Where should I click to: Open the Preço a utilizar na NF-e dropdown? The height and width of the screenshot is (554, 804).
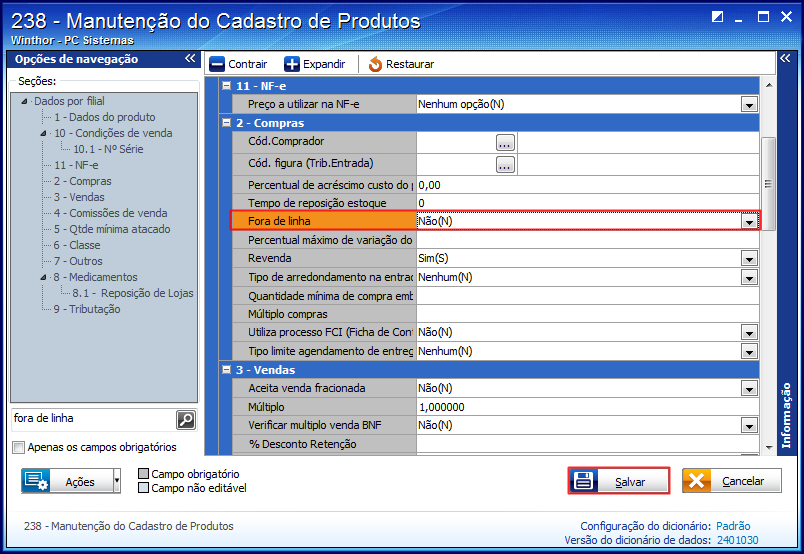click(x=749, y=105)
